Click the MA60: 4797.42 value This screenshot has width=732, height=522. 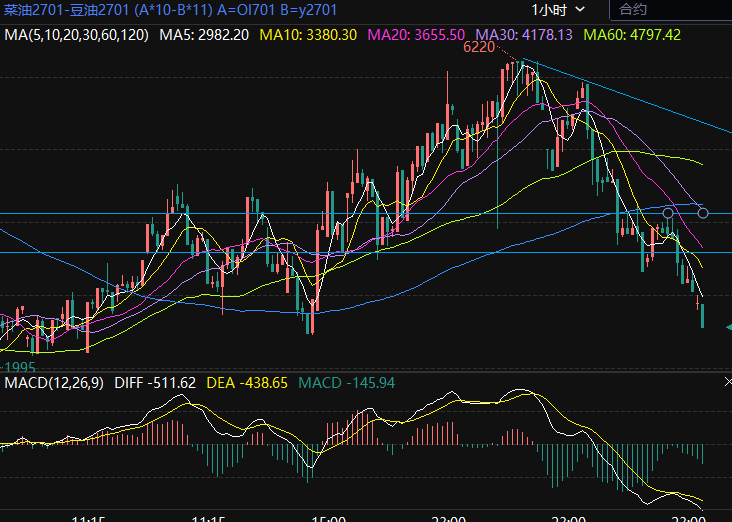click(632, 35)
